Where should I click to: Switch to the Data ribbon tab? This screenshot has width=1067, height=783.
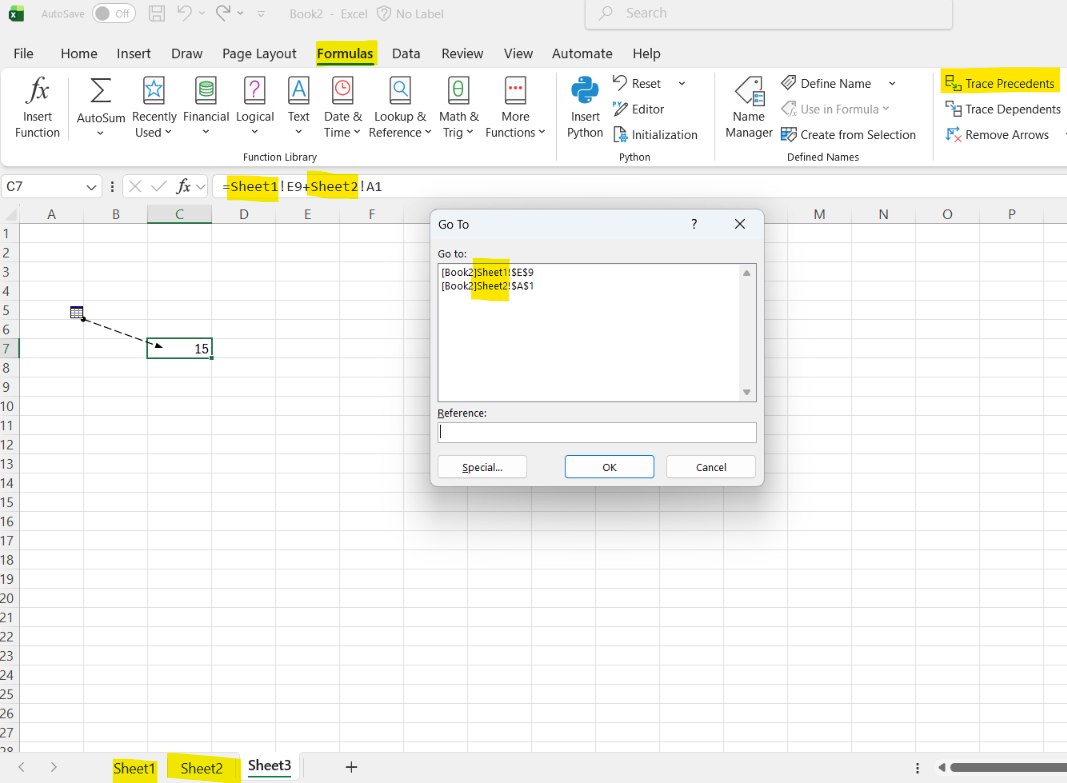pos(406,53)
